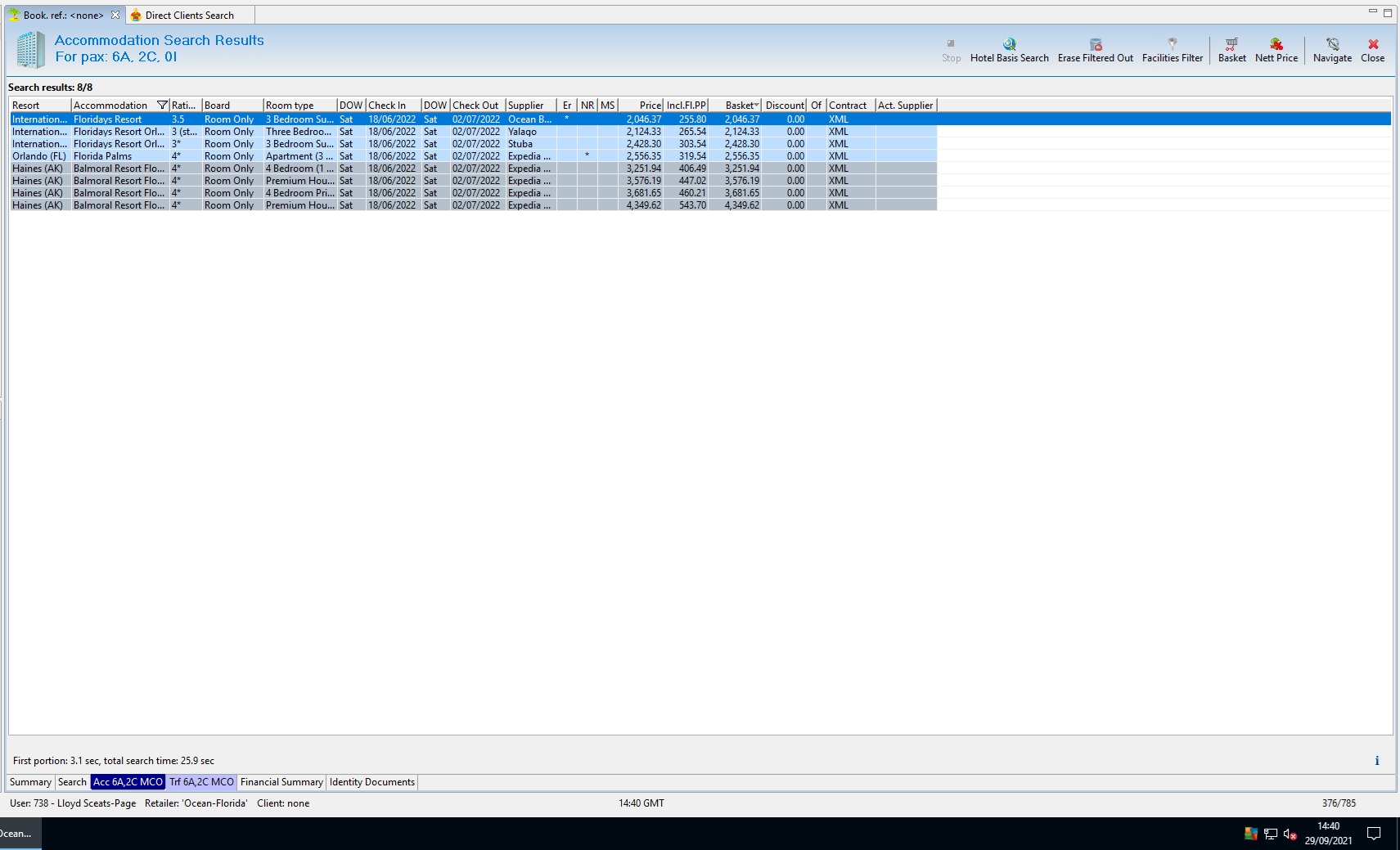Click the filter icon on Accommodation column
This screenshot has height=850, width=1400.
(162, 106)
